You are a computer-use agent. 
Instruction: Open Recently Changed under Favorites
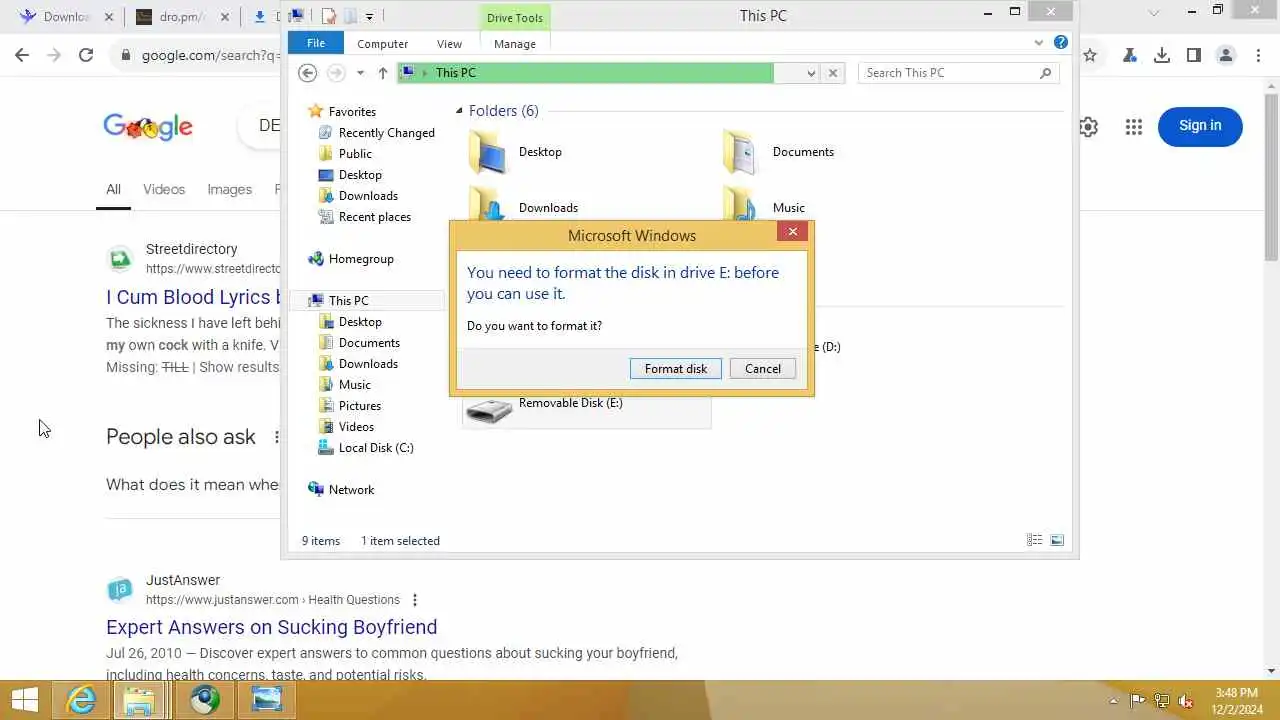pyautogui.click(x=386, y=133)
